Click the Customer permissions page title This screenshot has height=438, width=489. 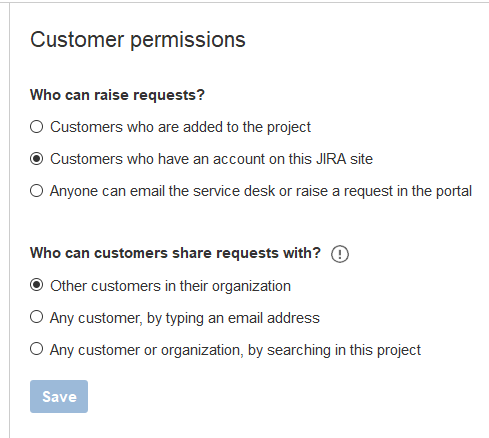tap(138, 40)
